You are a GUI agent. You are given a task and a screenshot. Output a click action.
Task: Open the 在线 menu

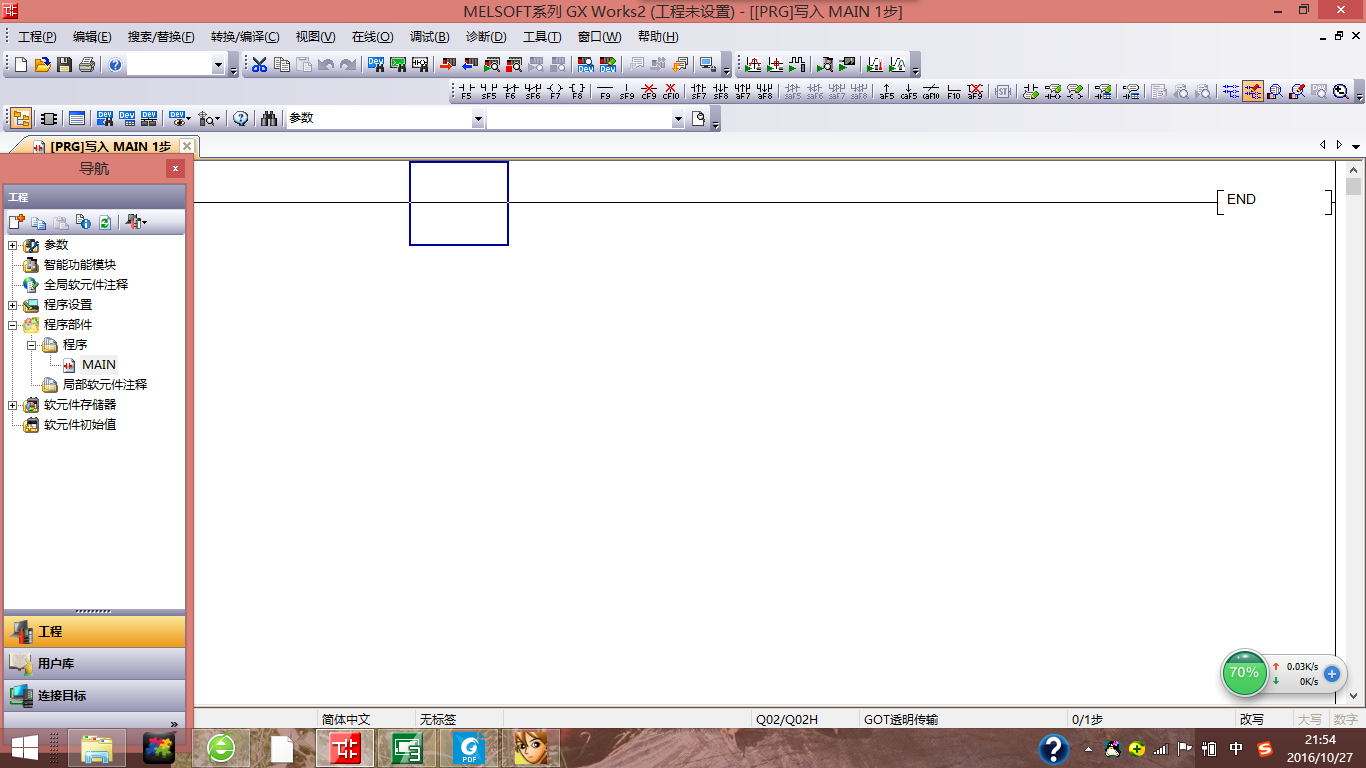[x=372, y=37]
